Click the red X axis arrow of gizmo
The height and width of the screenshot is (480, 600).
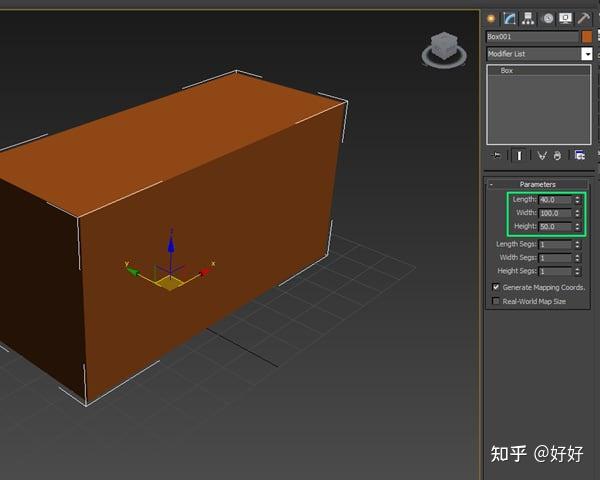(x=205, y=272)
